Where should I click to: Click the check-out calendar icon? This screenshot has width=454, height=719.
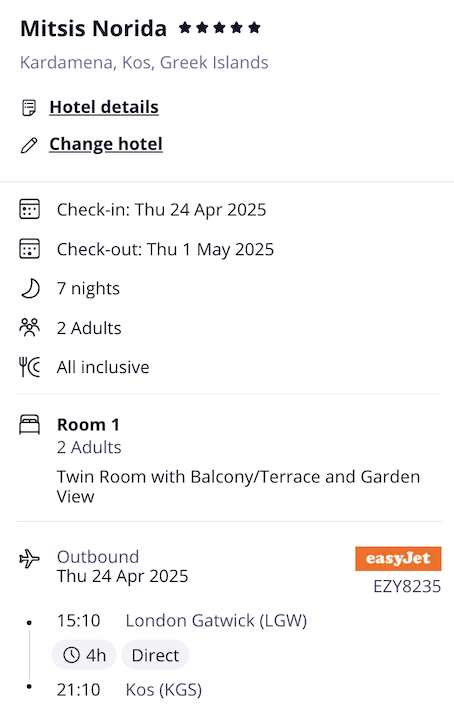[x=29, y=249]
